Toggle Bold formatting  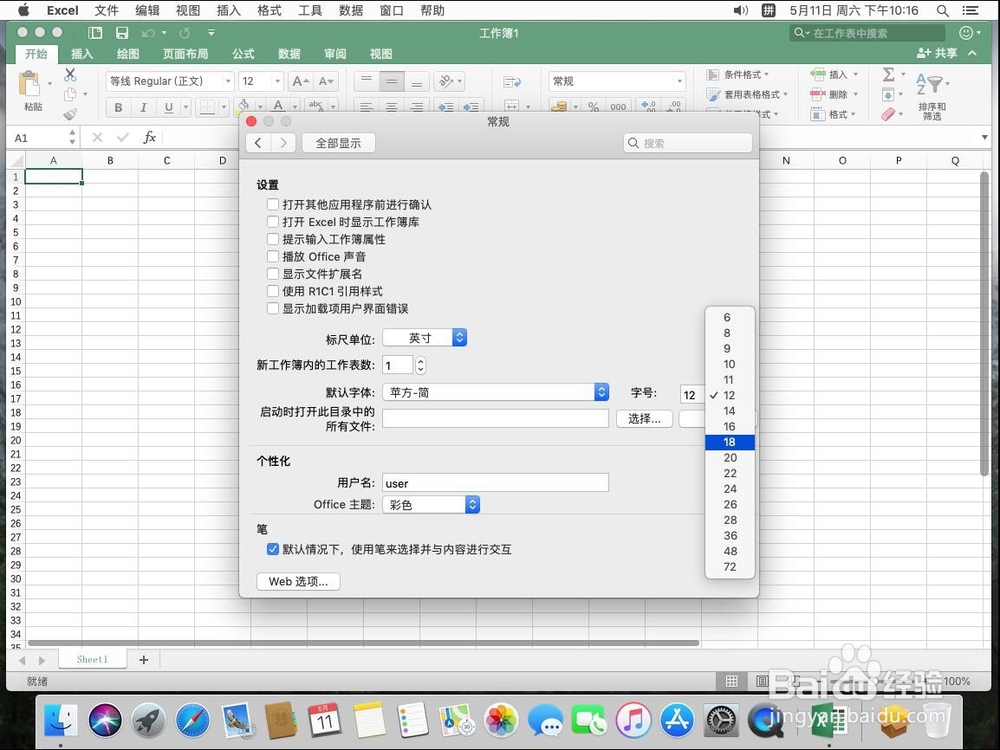(118, 107)
